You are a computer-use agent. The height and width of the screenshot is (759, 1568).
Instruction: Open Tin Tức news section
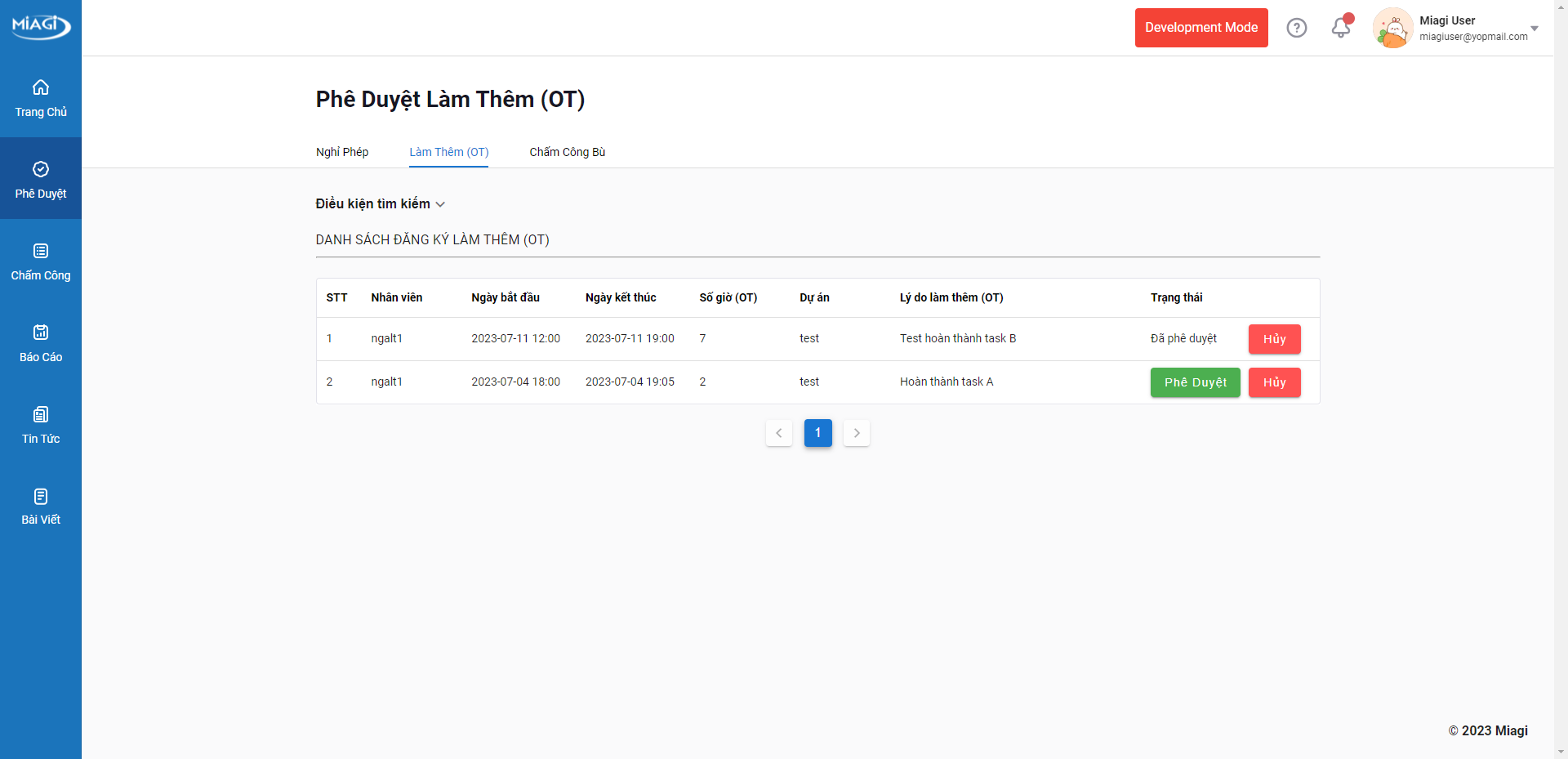[41, 424]
